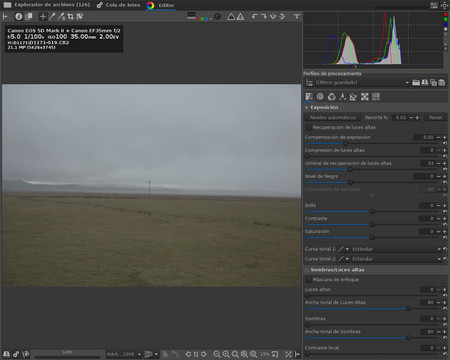The height and width of the screenshot is (360, 450).
Task: Toggle shadow clipping warning indicator
Action: click(231, 16)
